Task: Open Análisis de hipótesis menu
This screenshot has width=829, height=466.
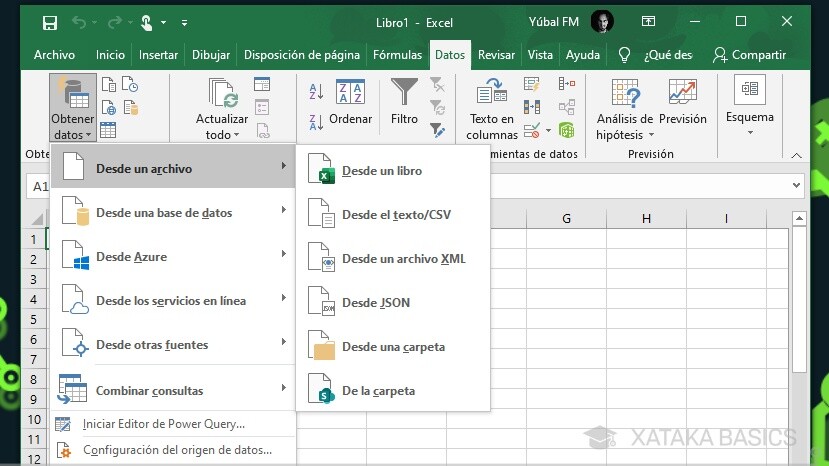Action: pos(625,109)
